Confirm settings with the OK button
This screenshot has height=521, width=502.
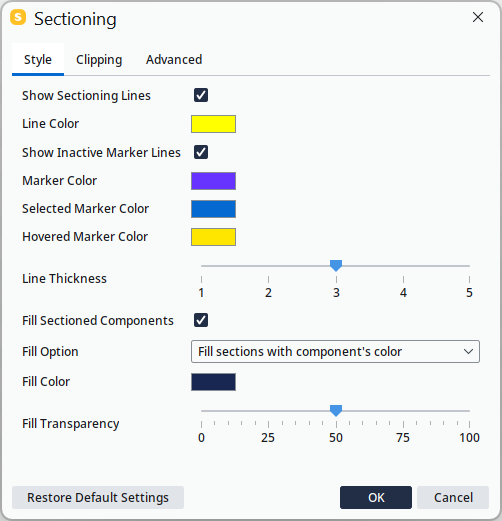376,497
